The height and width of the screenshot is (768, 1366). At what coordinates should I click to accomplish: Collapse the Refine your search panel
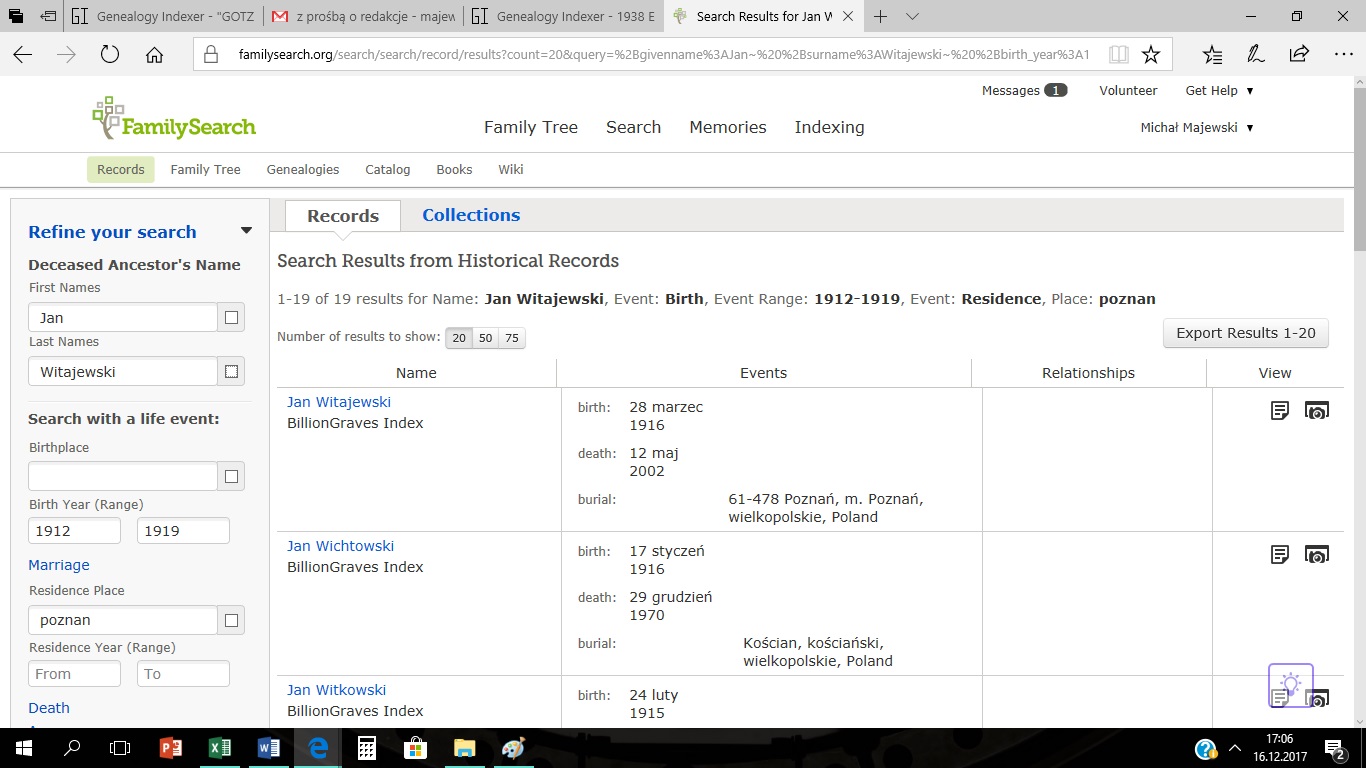point(246,231)
